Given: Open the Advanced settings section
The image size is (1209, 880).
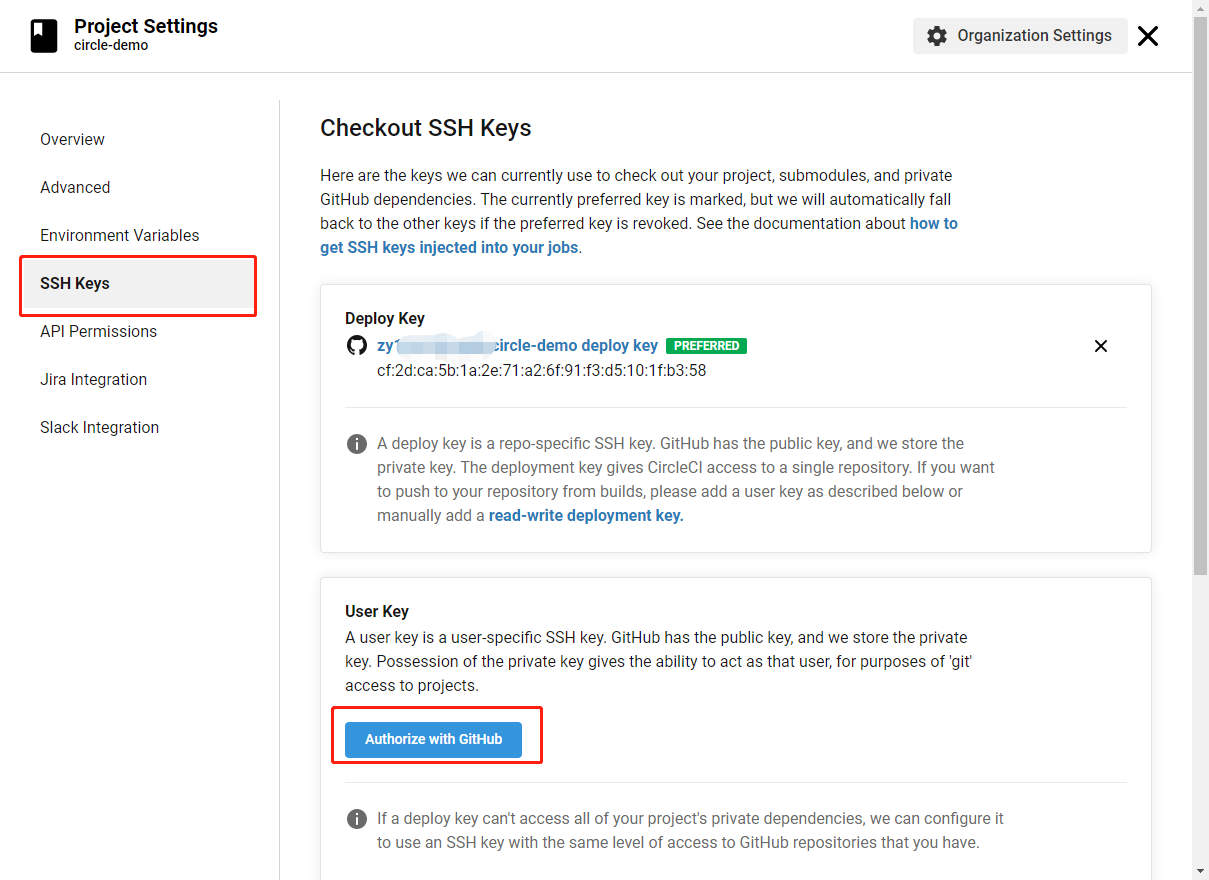Looking at the screenshot, I should (x=75, y=187).
